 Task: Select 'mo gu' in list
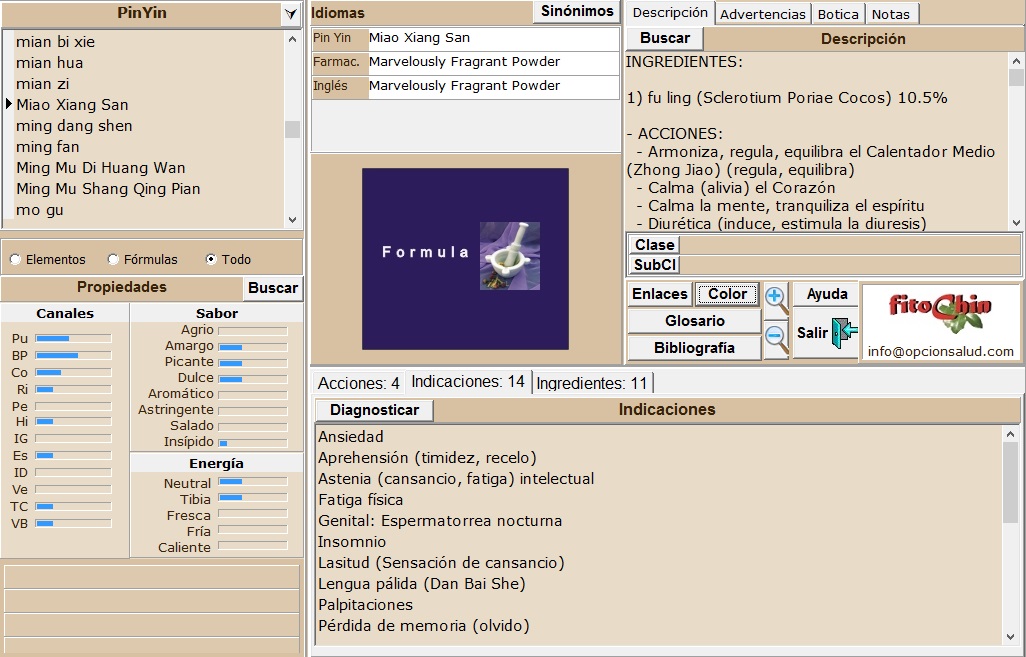point(39,210)
